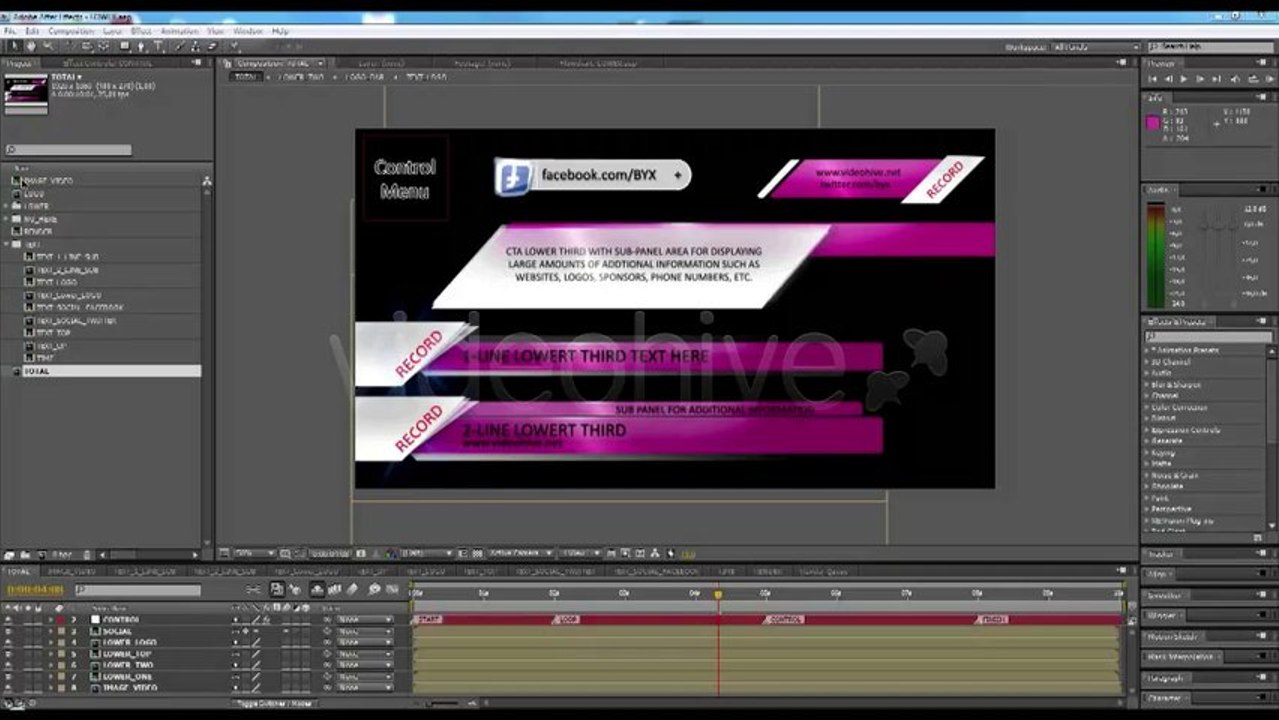Toggle collapse transformations switch for SOCIAL layer

click(x=245, y=631)
